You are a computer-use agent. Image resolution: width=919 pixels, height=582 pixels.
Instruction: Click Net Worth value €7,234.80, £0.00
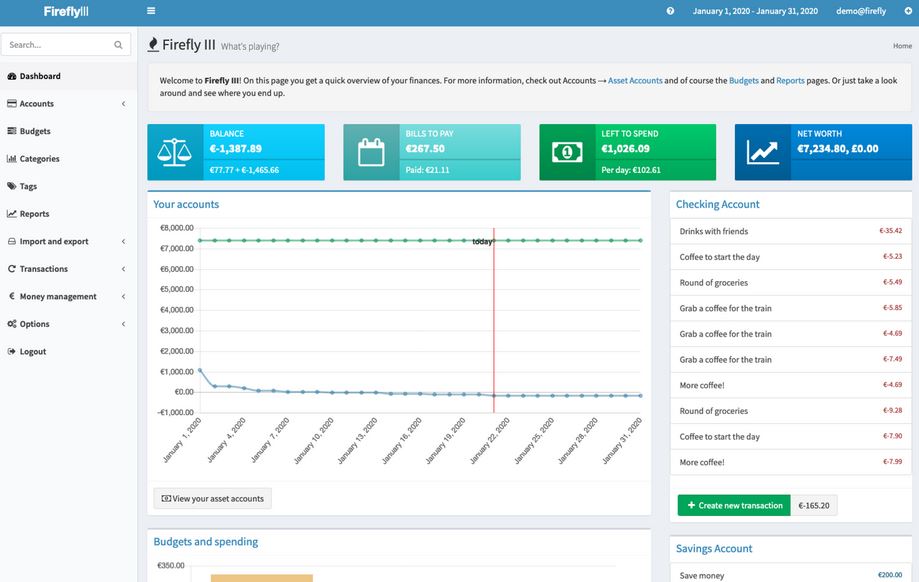coord(838,149)
